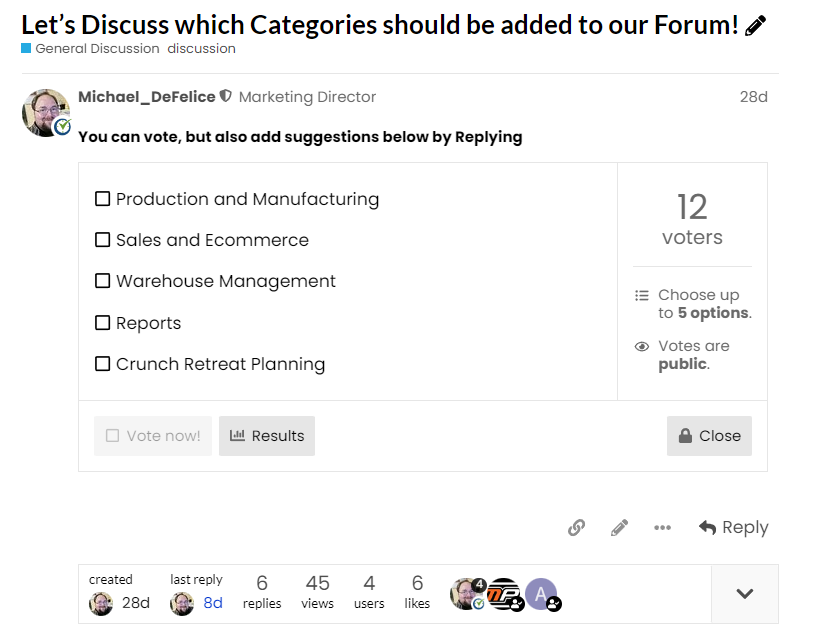
Task: Check the Warehouse Management poll option
Action: pyautogui.click(x=103, y=281)
